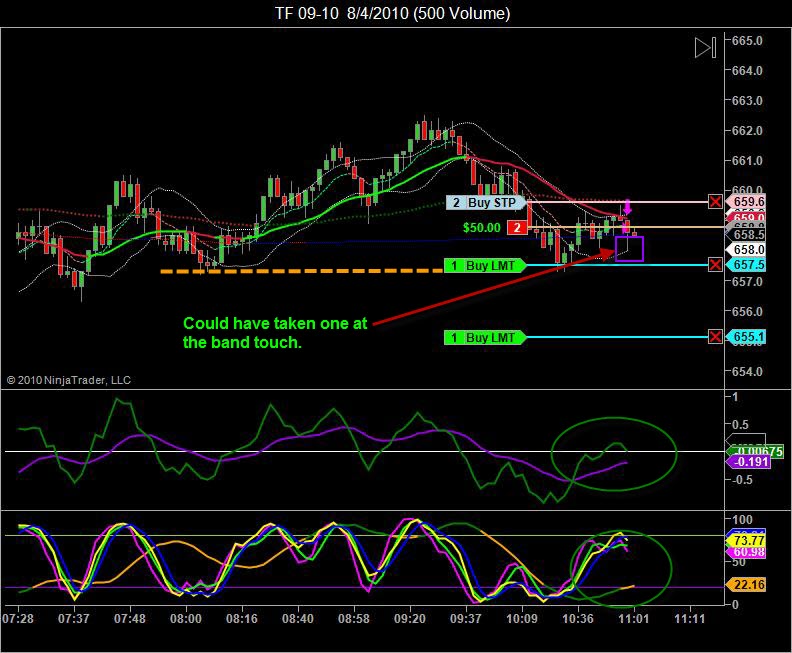Click the 11:01 time axis label

click(x=634, y=619)
